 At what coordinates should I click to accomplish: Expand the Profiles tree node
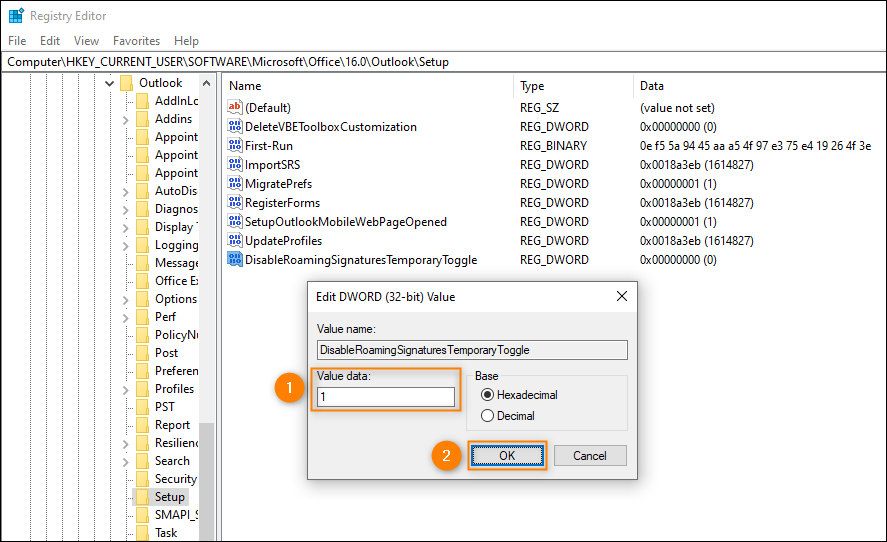[x=126, y=389]
